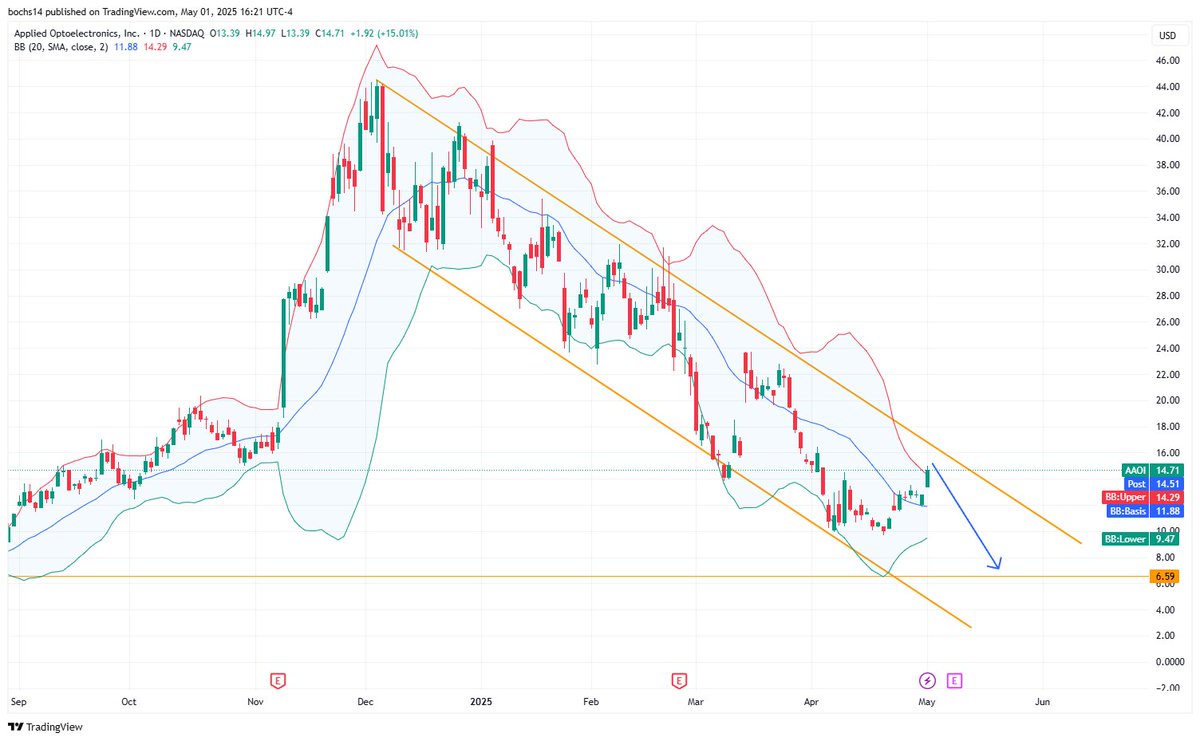The height and width of the screenshot is (741, 1200).
Task: Click the +1.92 (+15.01%) change value
Action: click(384, 33)
